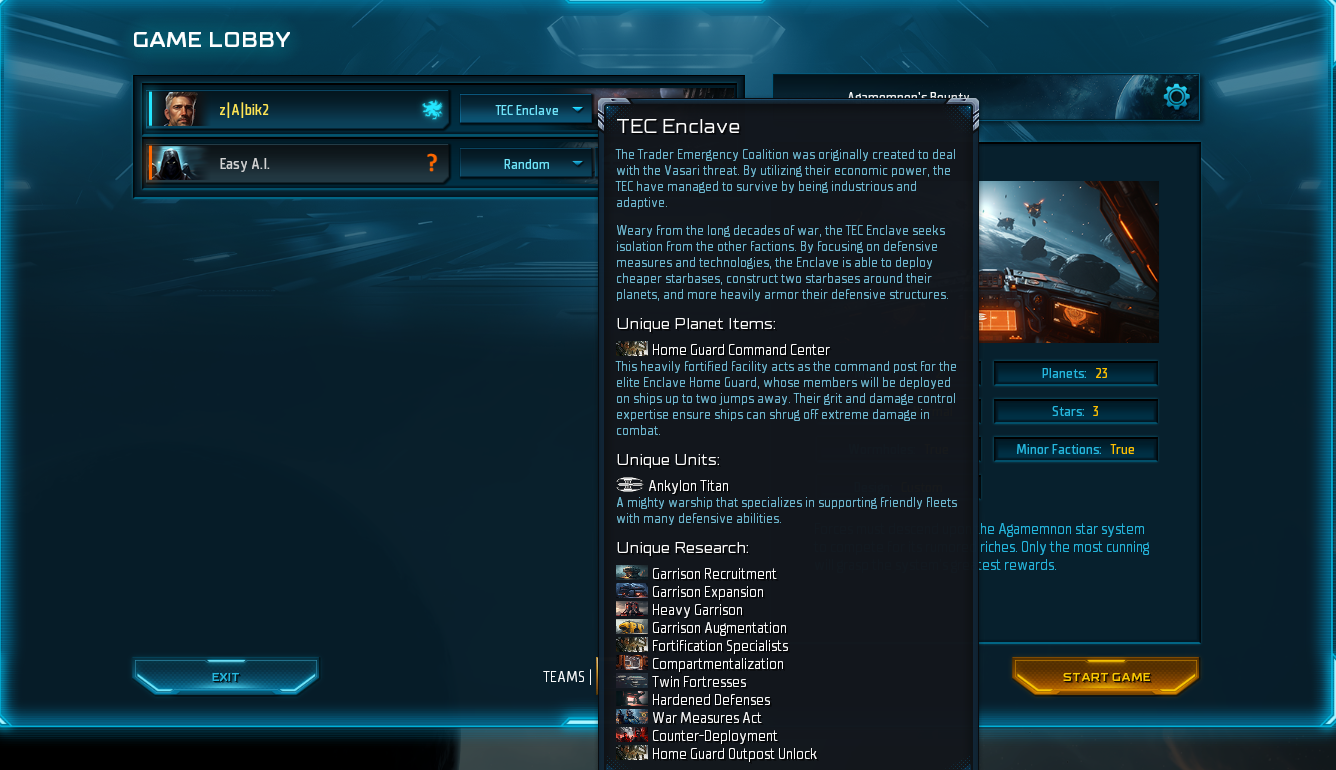Click the Counter-Deployment research icon

click(x=632, y=735)
